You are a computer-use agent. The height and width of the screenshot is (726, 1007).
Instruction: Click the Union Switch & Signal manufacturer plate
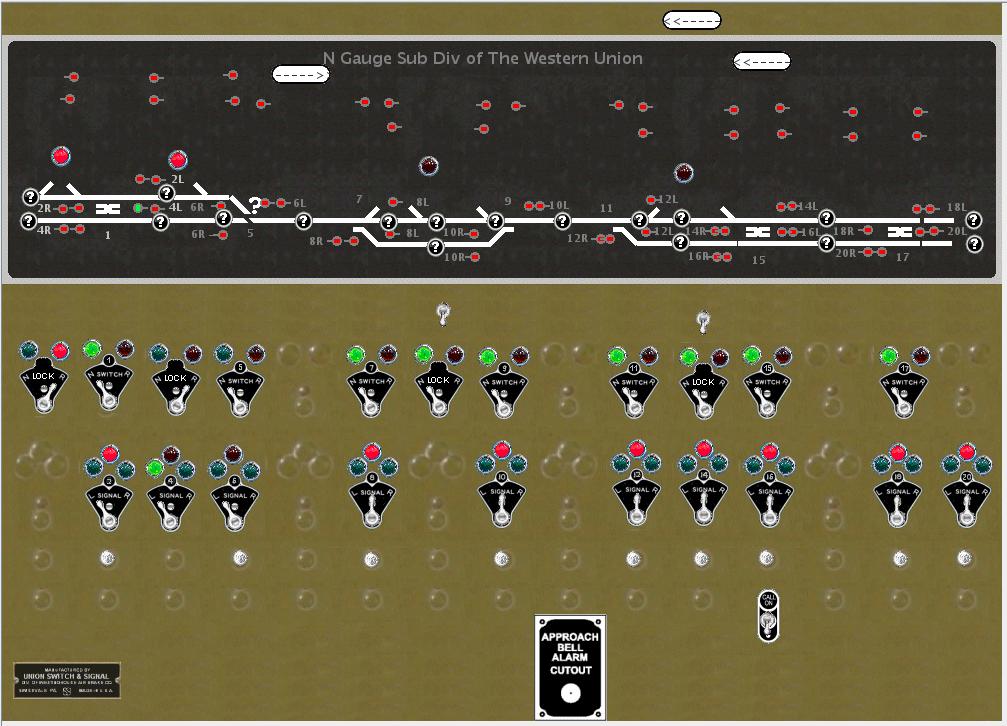[x=67, y=681]
